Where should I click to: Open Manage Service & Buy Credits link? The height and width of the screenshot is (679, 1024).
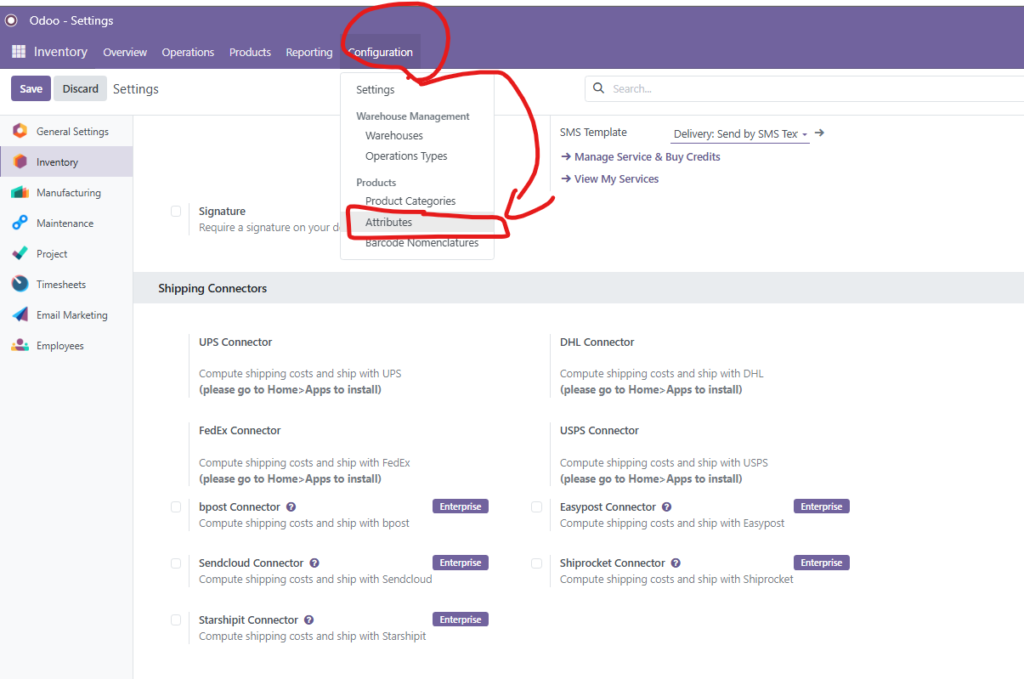click(x=646, y=157)
